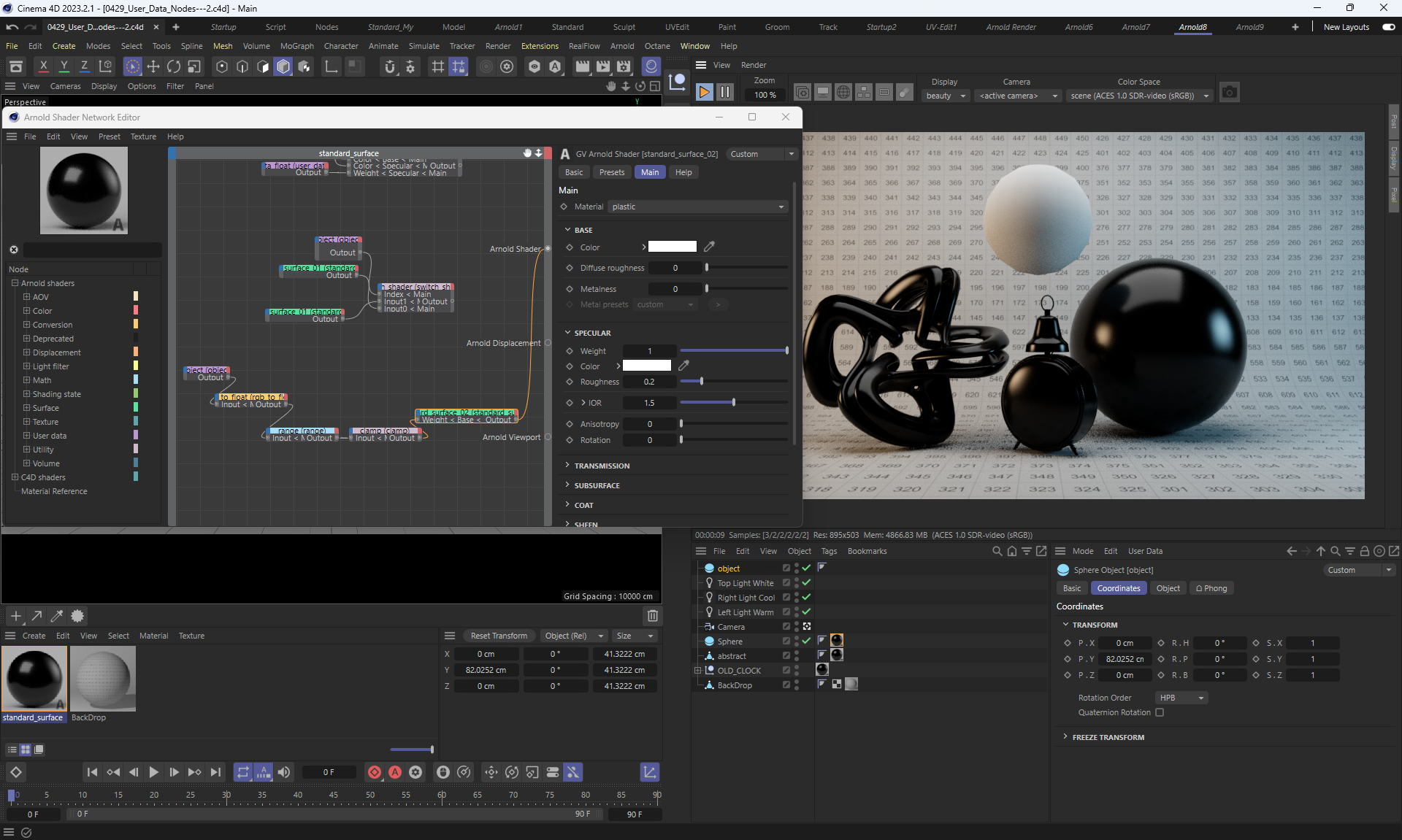Click the snapshot camera icon in IPR window
The image size is (1402, 840).
[1230, 93]
